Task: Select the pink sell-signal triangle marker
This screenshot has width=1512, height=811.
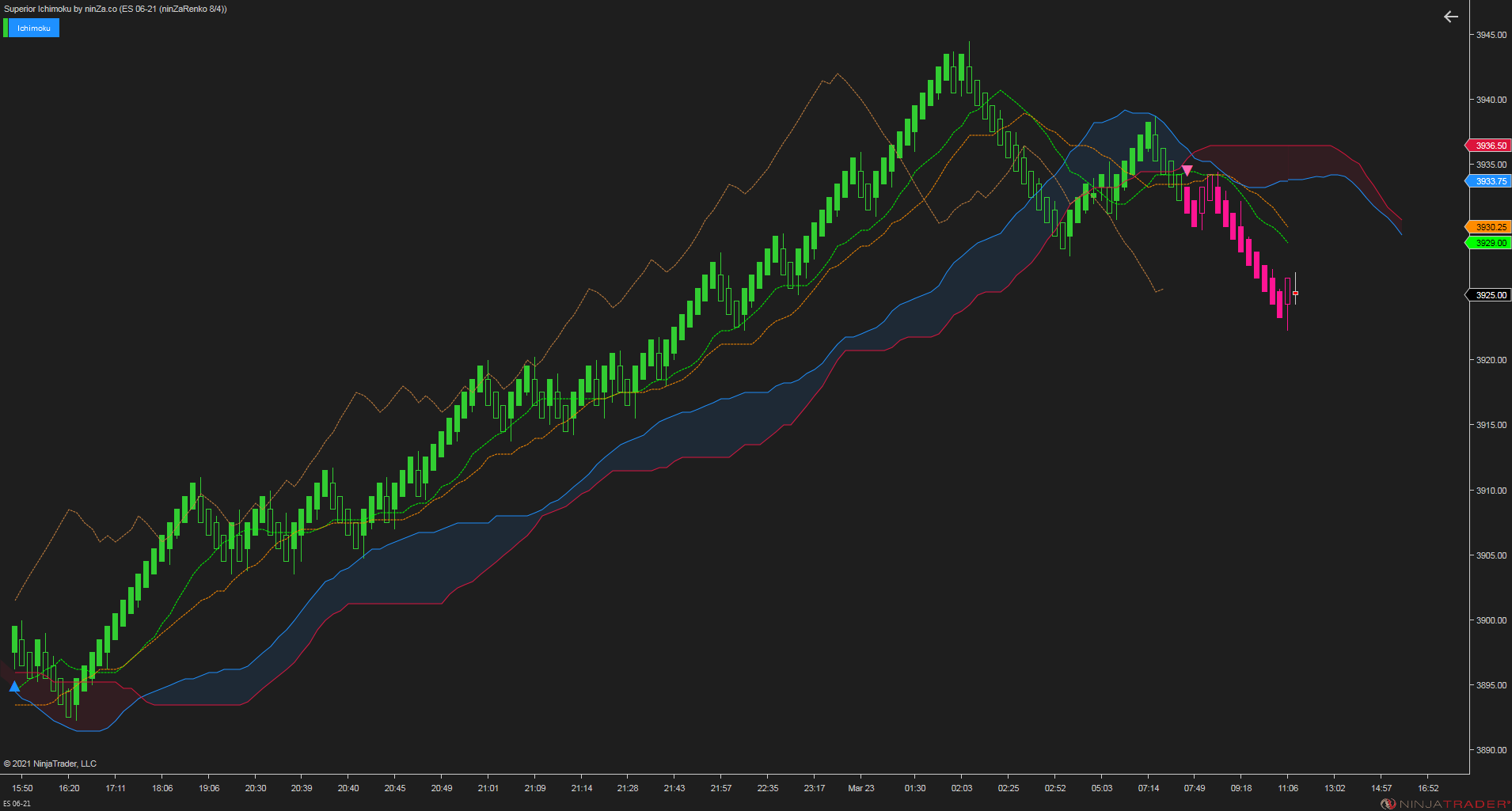Action: tap(1187, 169)
